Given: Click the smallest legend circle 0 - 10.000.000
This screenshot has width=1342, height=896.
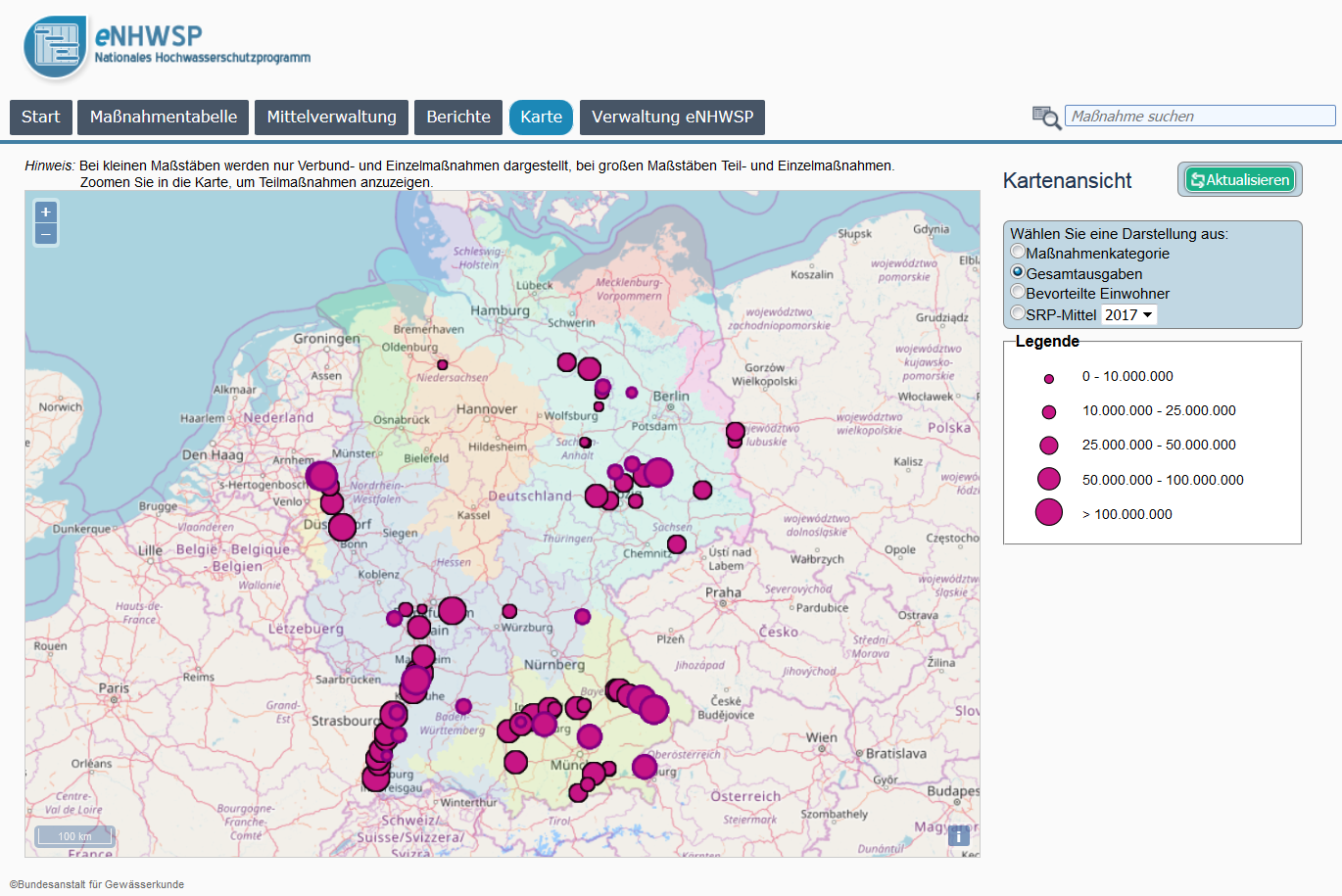Looking at the screenshot, I should tap(1049, 378).
